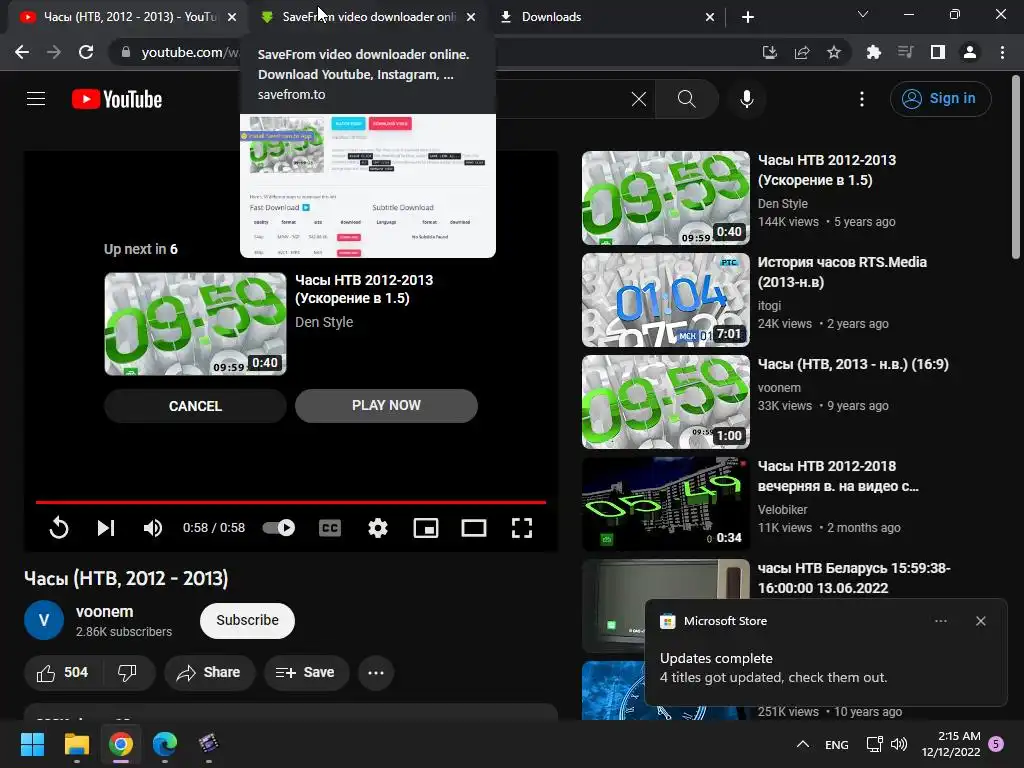Image resolution: width=1024 pixels, height=768 pixels.
Task: Toggle the autoplay switch off
Action: coord(279,527)
